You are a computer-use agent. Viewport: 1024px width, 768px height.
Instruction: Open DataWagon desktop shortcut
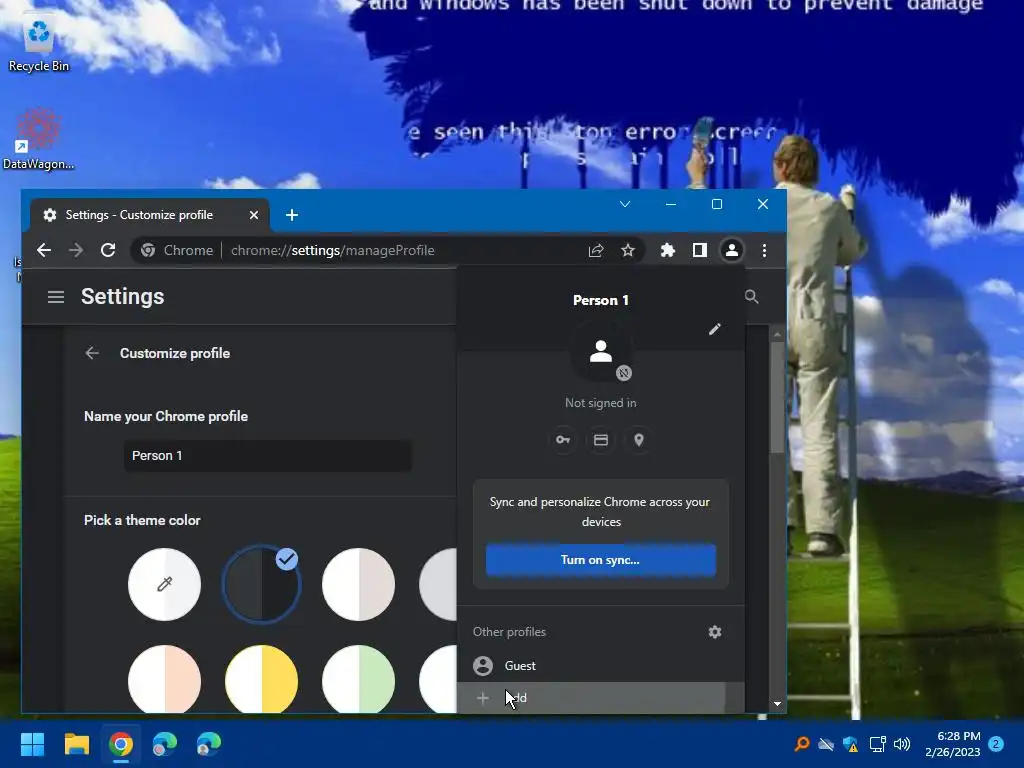tap(39, 139)
